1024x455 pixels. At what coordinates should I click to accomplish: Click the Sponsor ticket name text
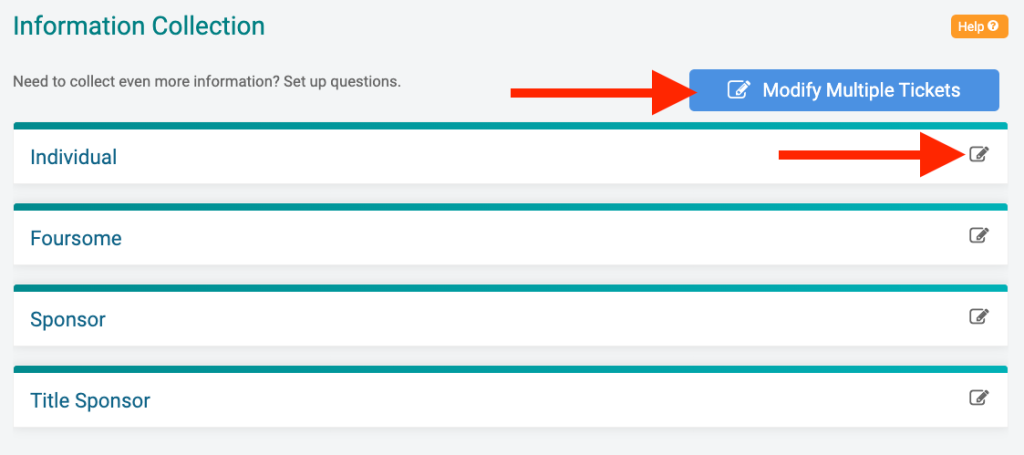[x=68, y=320]
